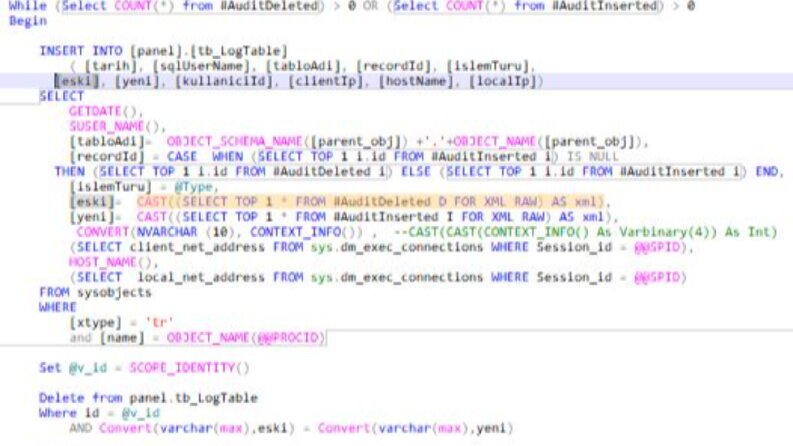Click "id" in the Where id line

tap(92, 413)
